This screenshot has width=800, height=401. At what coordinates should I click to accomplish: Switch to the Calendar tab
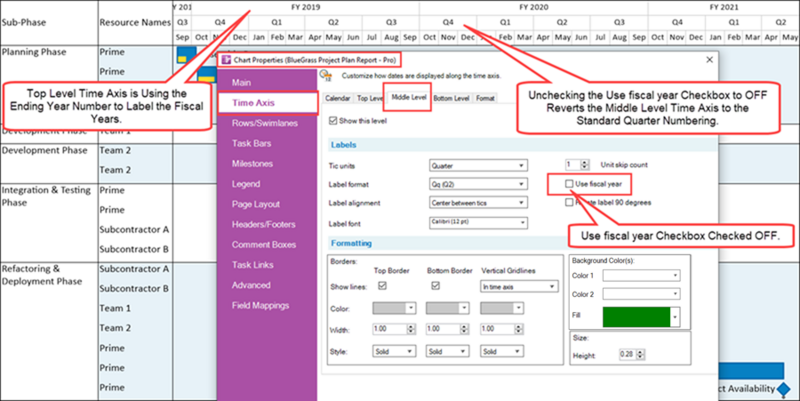pos(338,98)
